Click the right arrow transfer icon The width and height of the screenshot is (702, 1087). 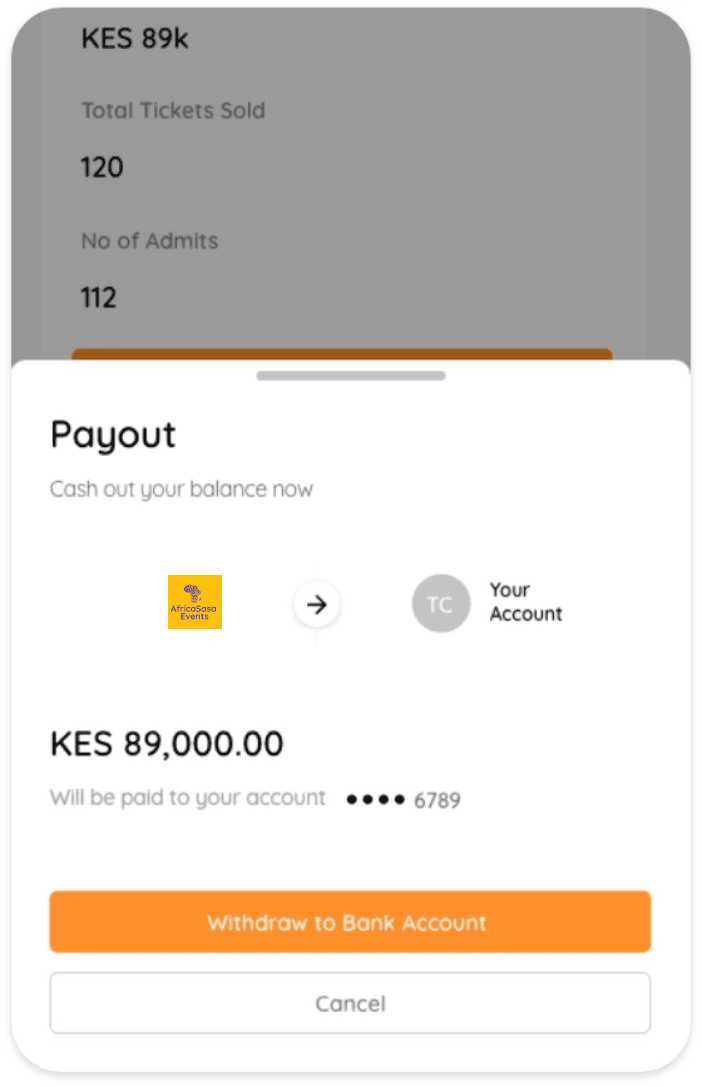317,604
